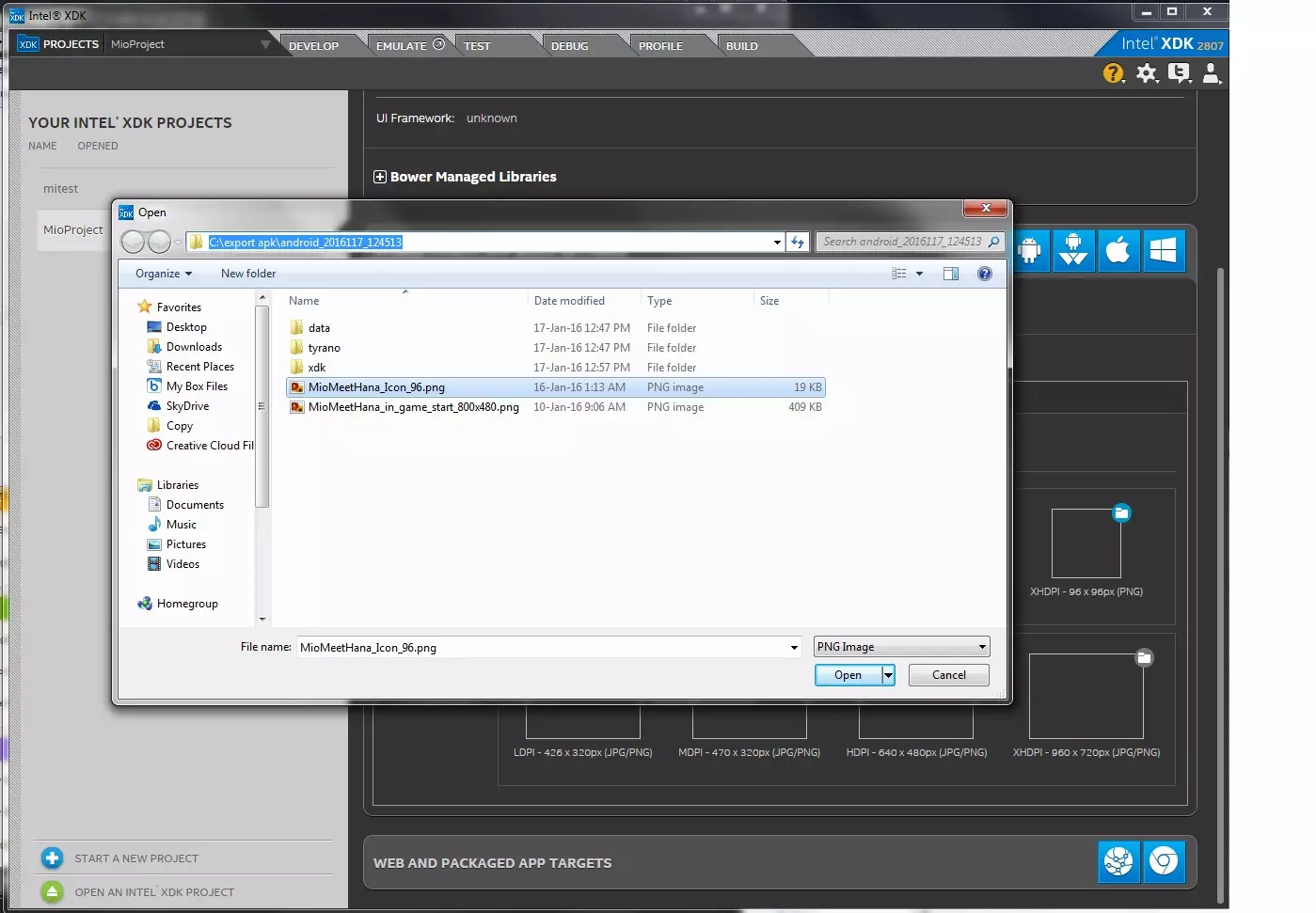This screenshot has width=1316, height=913.
Task: Open the Organize dropdown menu
Action: point(163,274)
